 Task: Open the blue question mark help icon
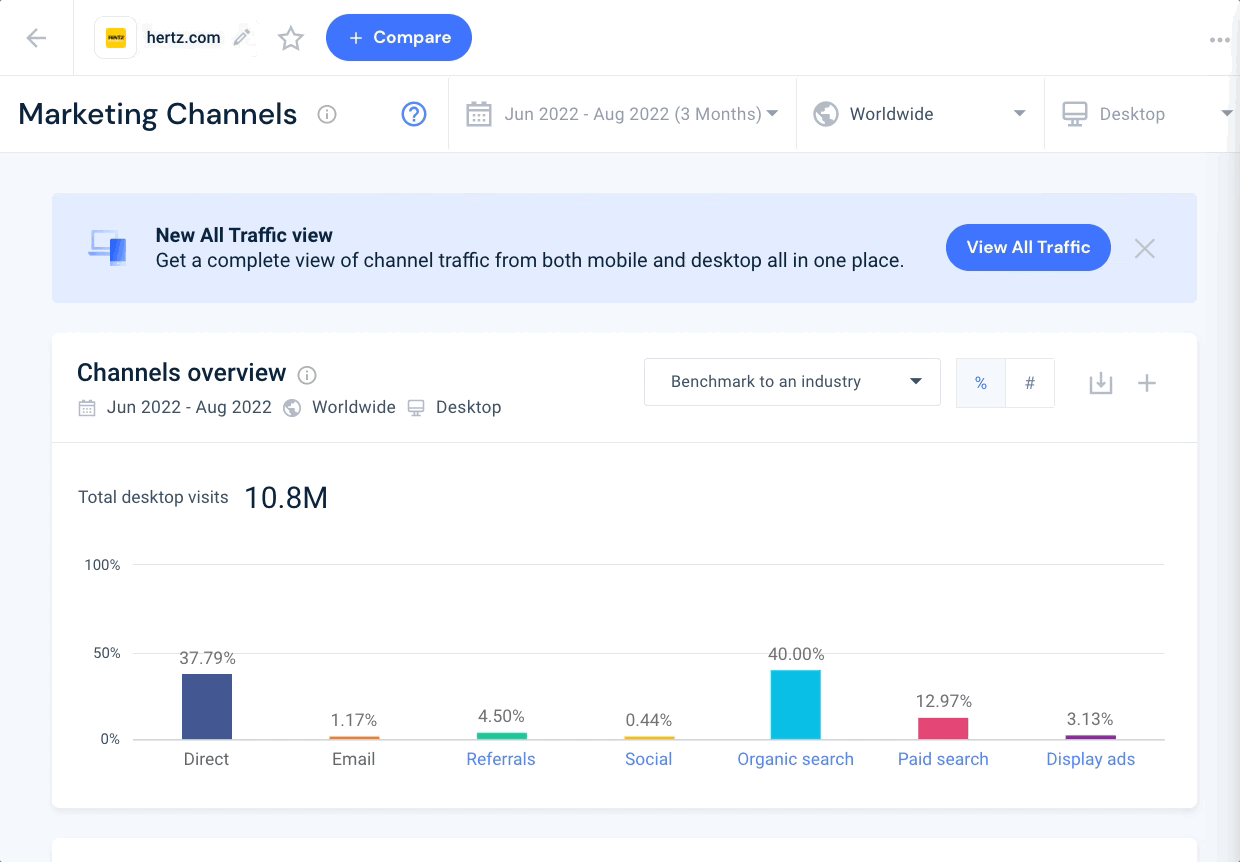coord(414,114)
